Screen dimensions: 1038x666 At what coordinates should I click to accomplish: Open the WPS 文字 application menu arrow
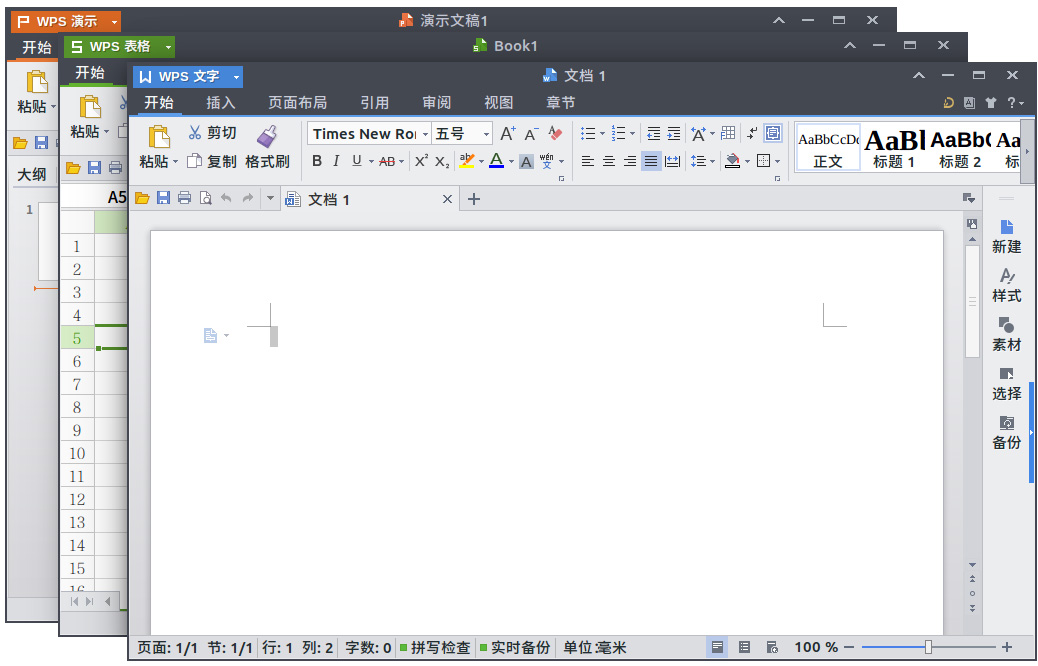(236, 77)
